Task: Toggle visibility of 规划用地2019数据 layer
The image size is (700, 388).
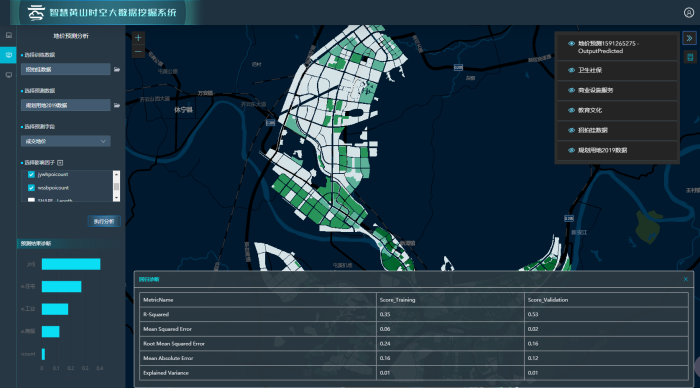Action: point(571,150)
